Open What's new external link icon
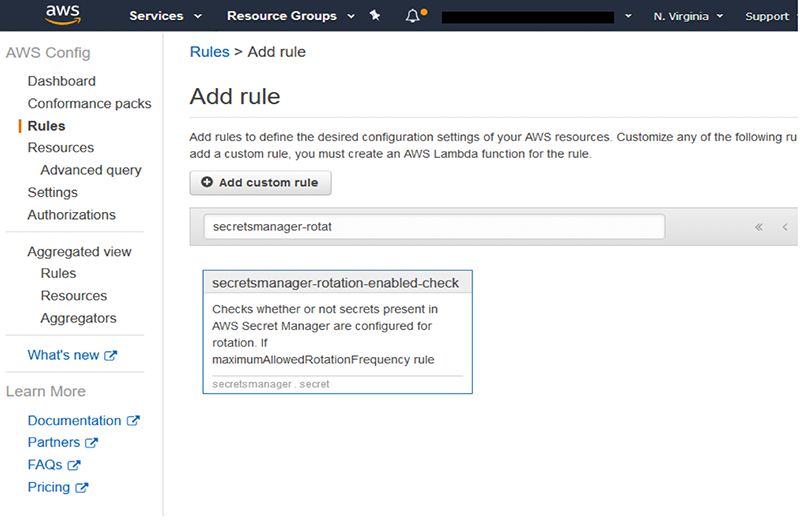This screenshot has height=525, width=800. pos(111,356)
